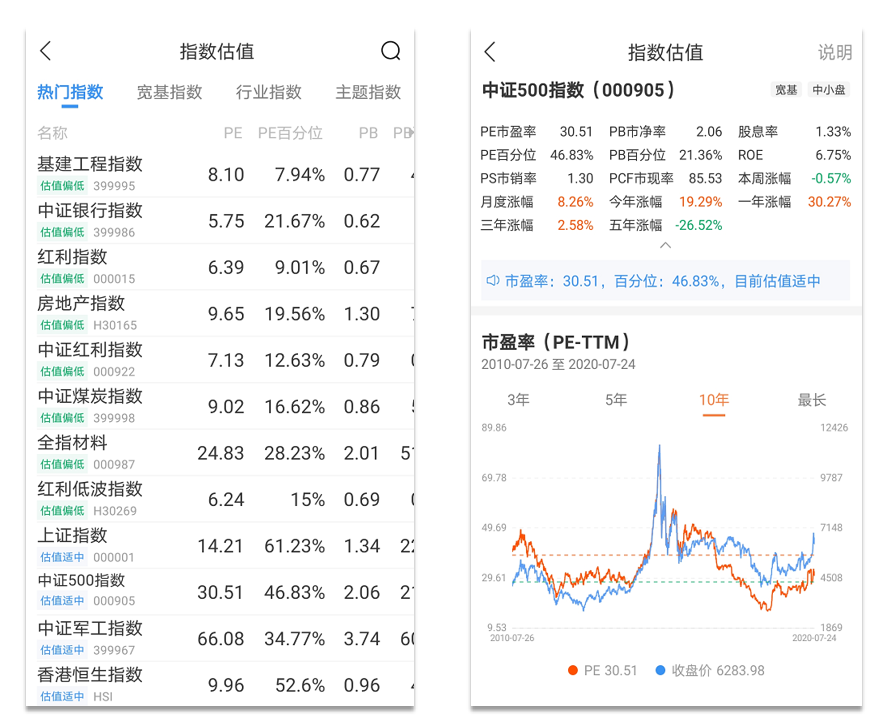This screenshot has height=723, width=893.
Task: Toggle the blue 收盘价 legend dot
Action: 660,670
